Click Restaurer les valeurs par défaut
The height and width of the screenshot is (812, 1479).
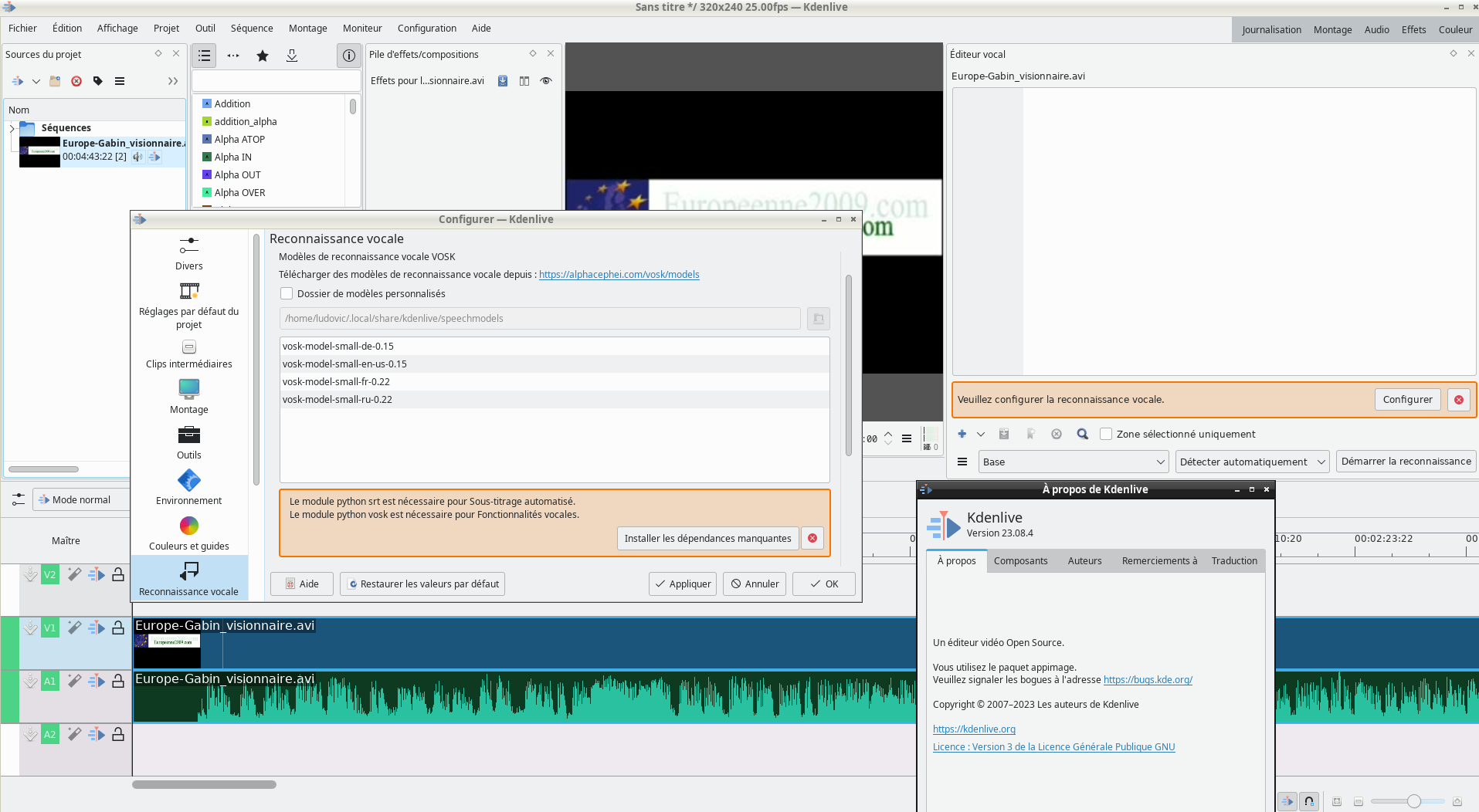click(422, 584)
